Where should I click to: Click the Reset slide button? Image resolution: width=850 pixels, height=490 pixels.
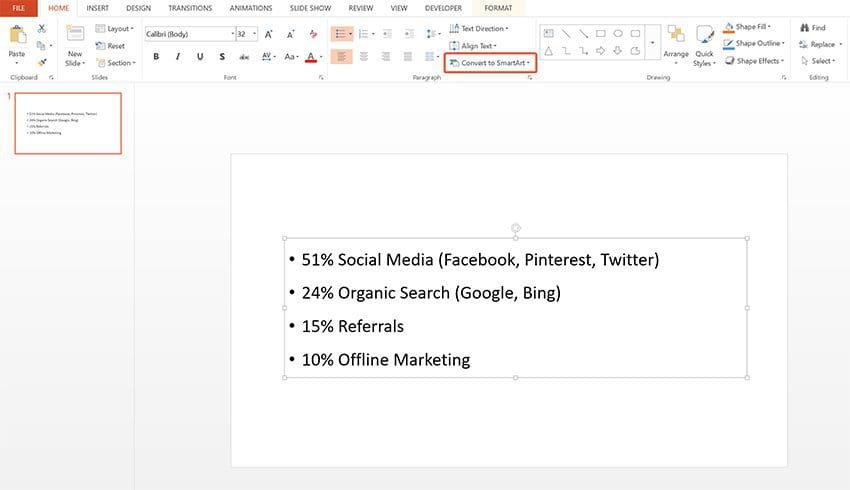pos(111,45)
